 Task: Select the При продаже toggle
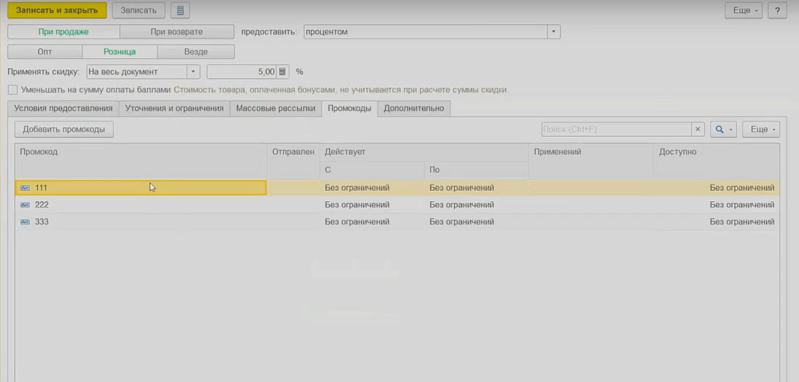pyautogui.click(x=64, y=32)
